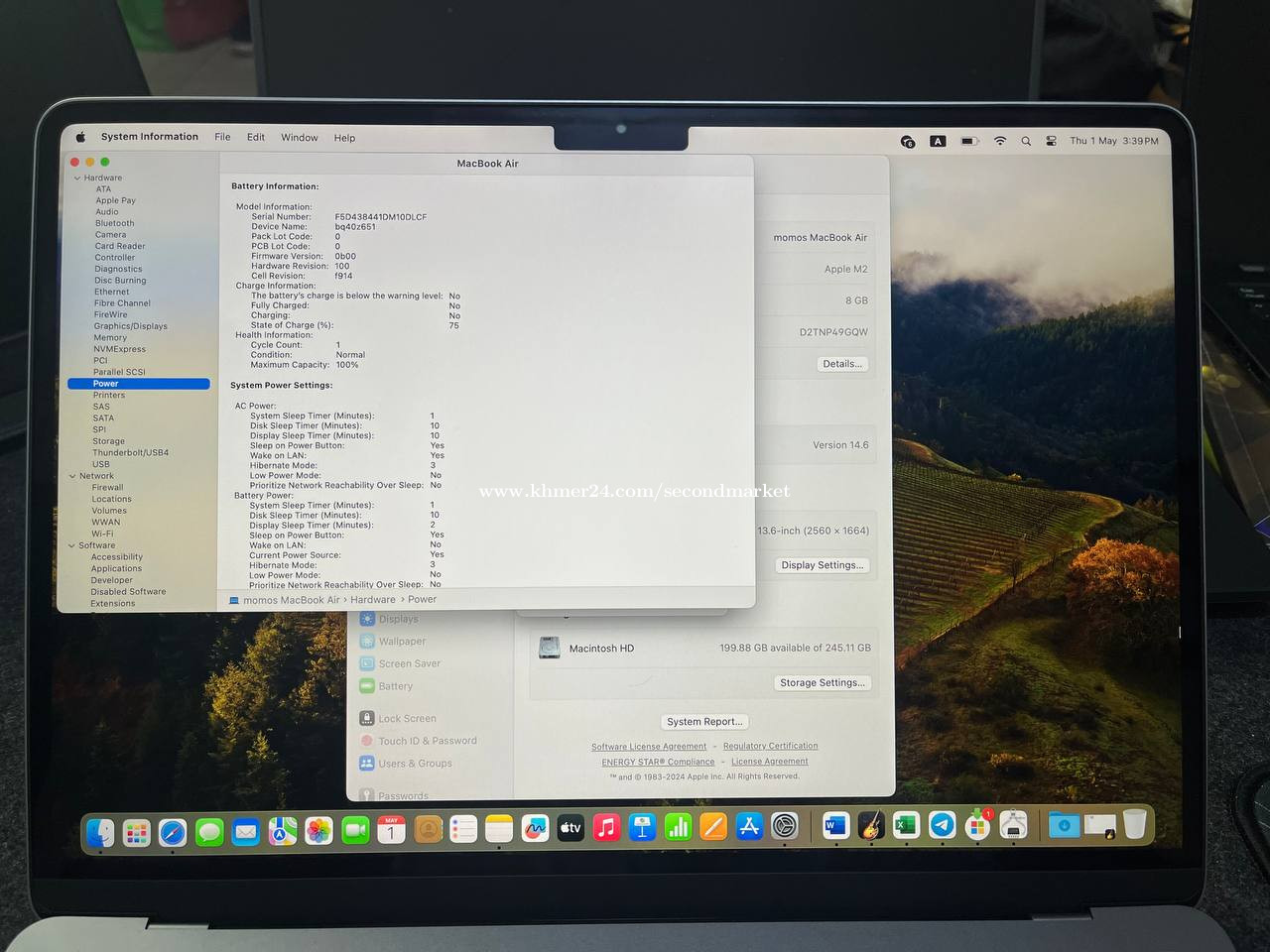Open the Music app from the Dock
The image size is (1270, 952).
[606, 827]
